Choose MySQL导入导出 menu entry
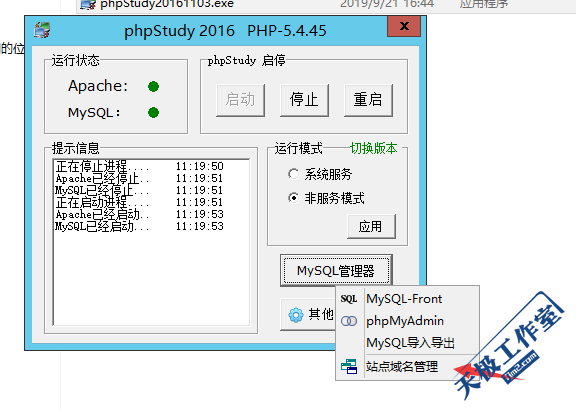This screenshot has width=576, height=409. pyautogui.click(x=410, y=343)
